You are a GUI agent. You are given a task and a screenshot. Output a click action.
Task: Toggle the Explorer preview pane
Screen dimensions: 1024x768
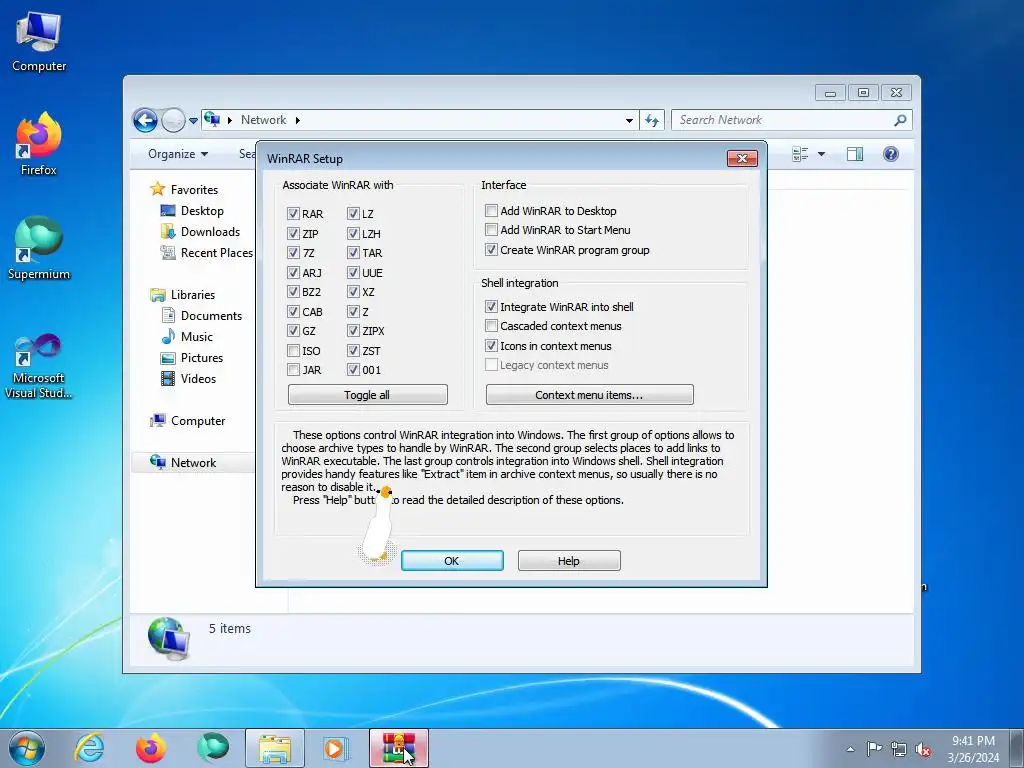tap(855, 154)
